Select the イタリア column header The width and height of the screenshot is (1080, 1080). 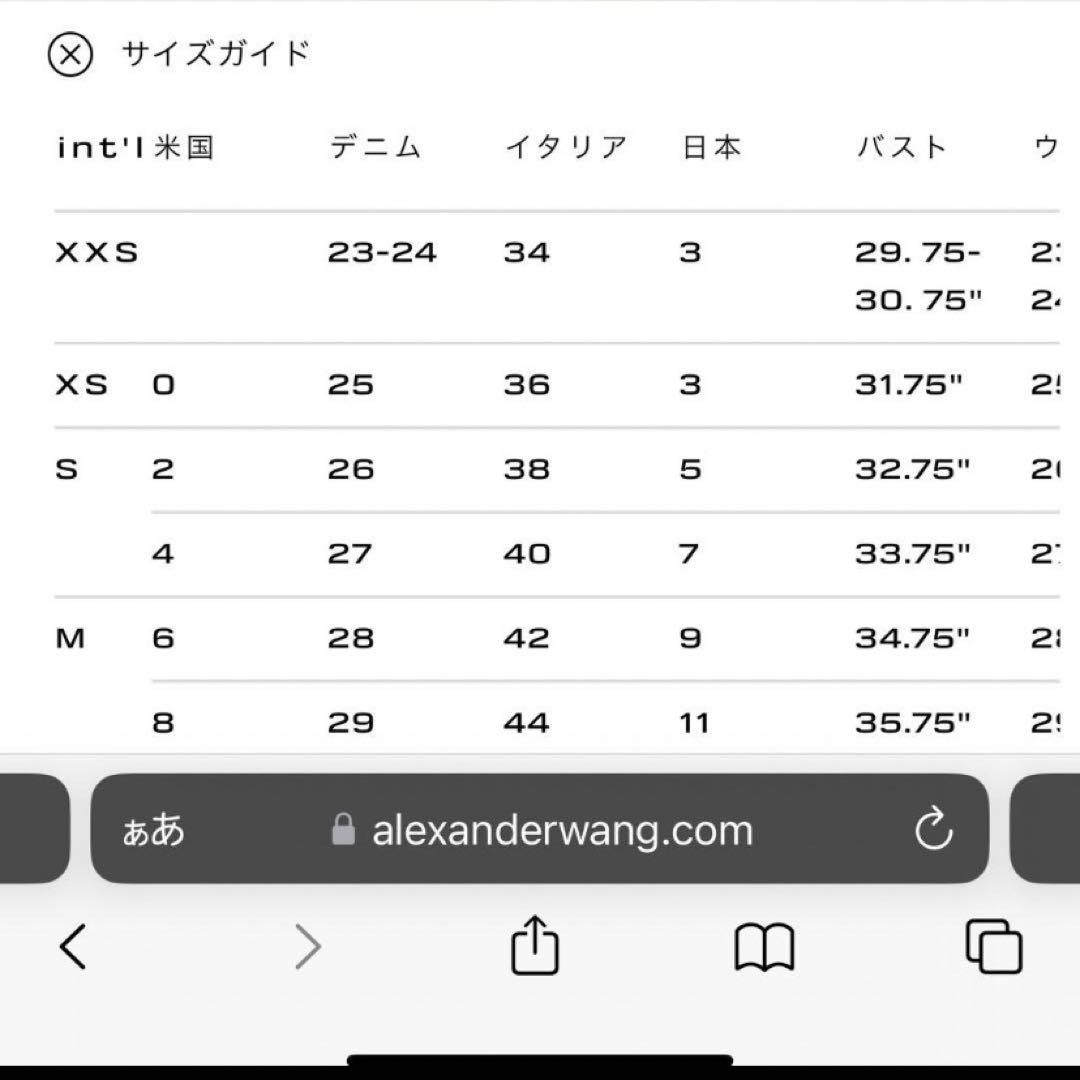click(565, 146)
